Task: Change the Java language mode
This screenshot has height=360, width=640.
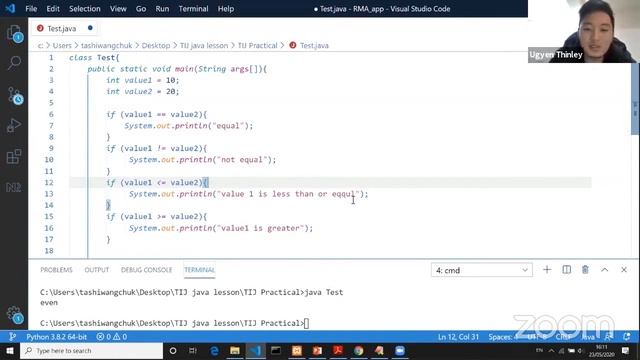Action: point(588,337)
